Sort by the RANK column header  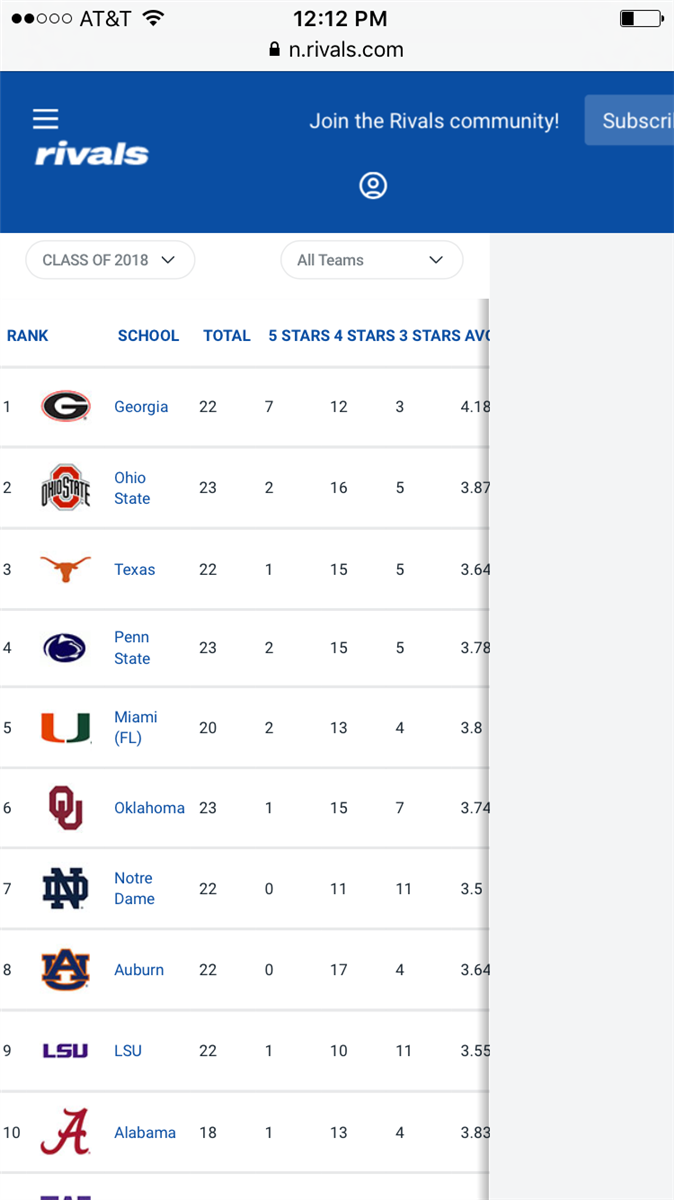28,336
